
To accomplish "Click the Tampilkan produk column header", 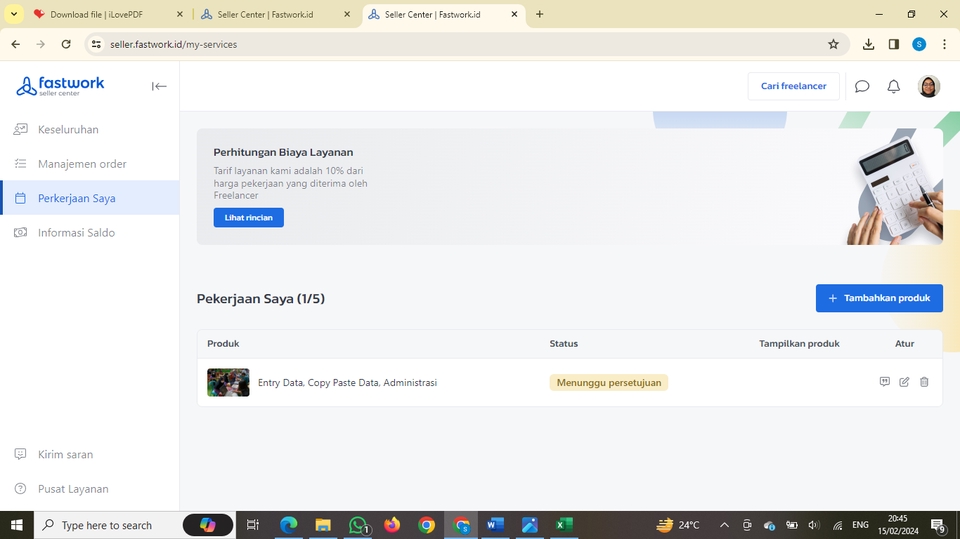I will (799, 343).
